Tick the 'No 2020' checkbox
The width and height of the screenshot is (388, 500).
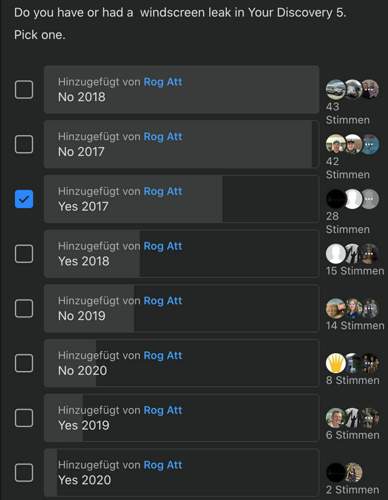tap(24, 363)
